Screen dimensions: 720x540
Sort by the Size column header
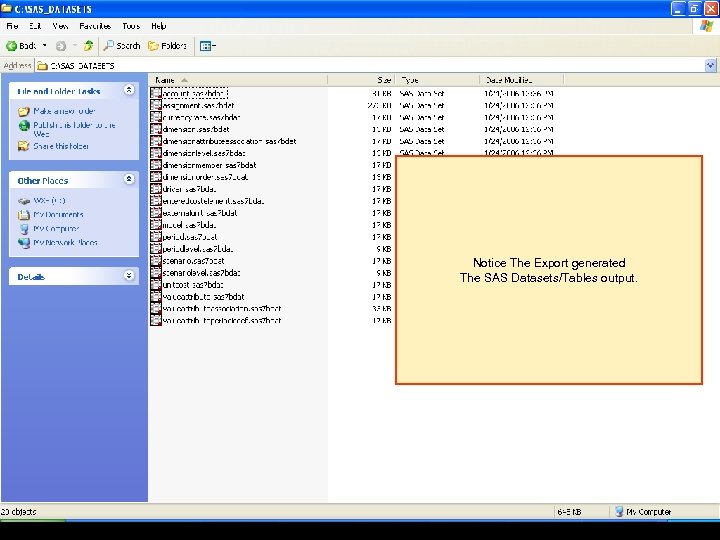361,80
